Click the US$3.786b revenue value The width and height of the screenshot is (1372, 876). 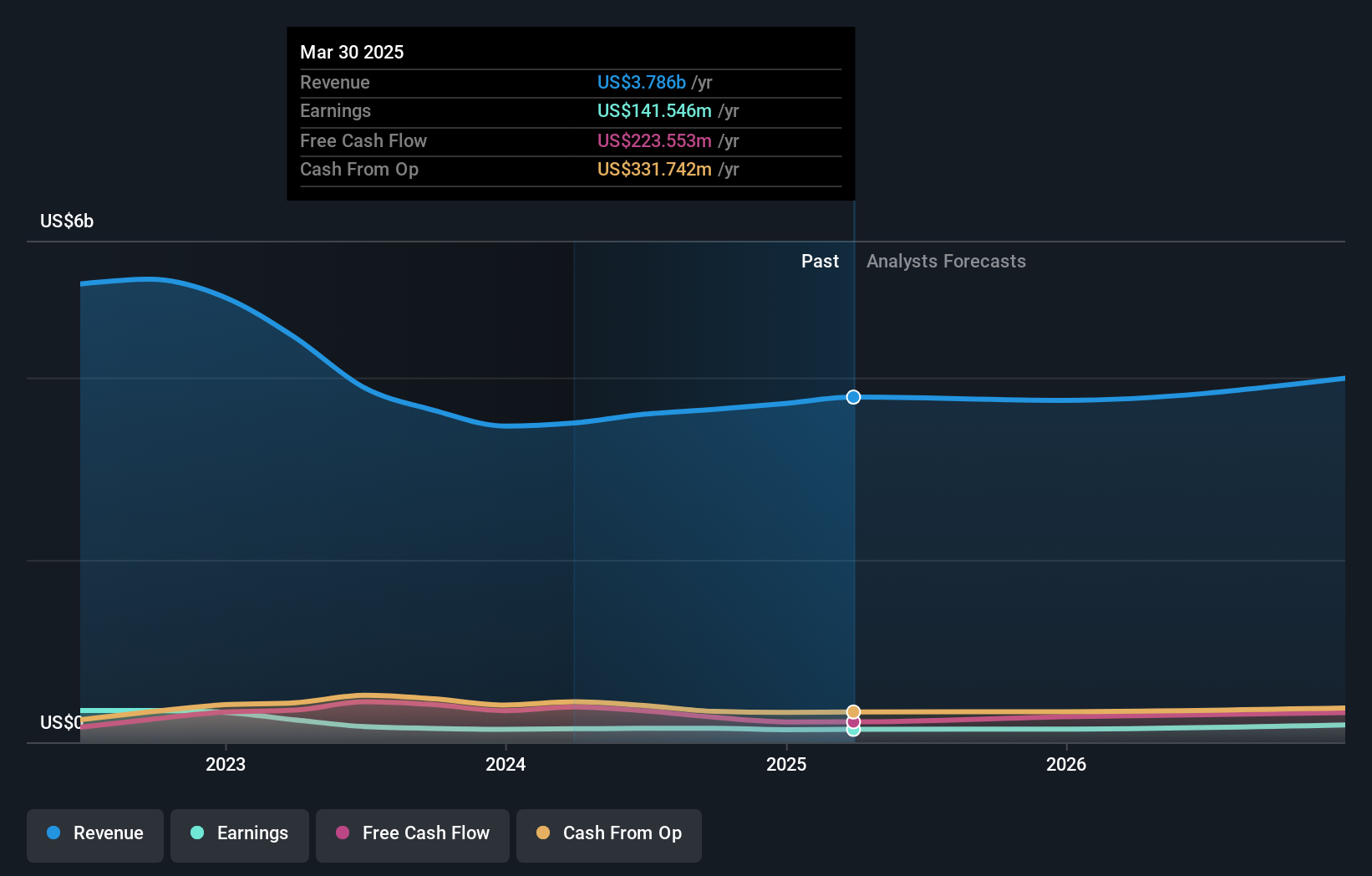642,83
